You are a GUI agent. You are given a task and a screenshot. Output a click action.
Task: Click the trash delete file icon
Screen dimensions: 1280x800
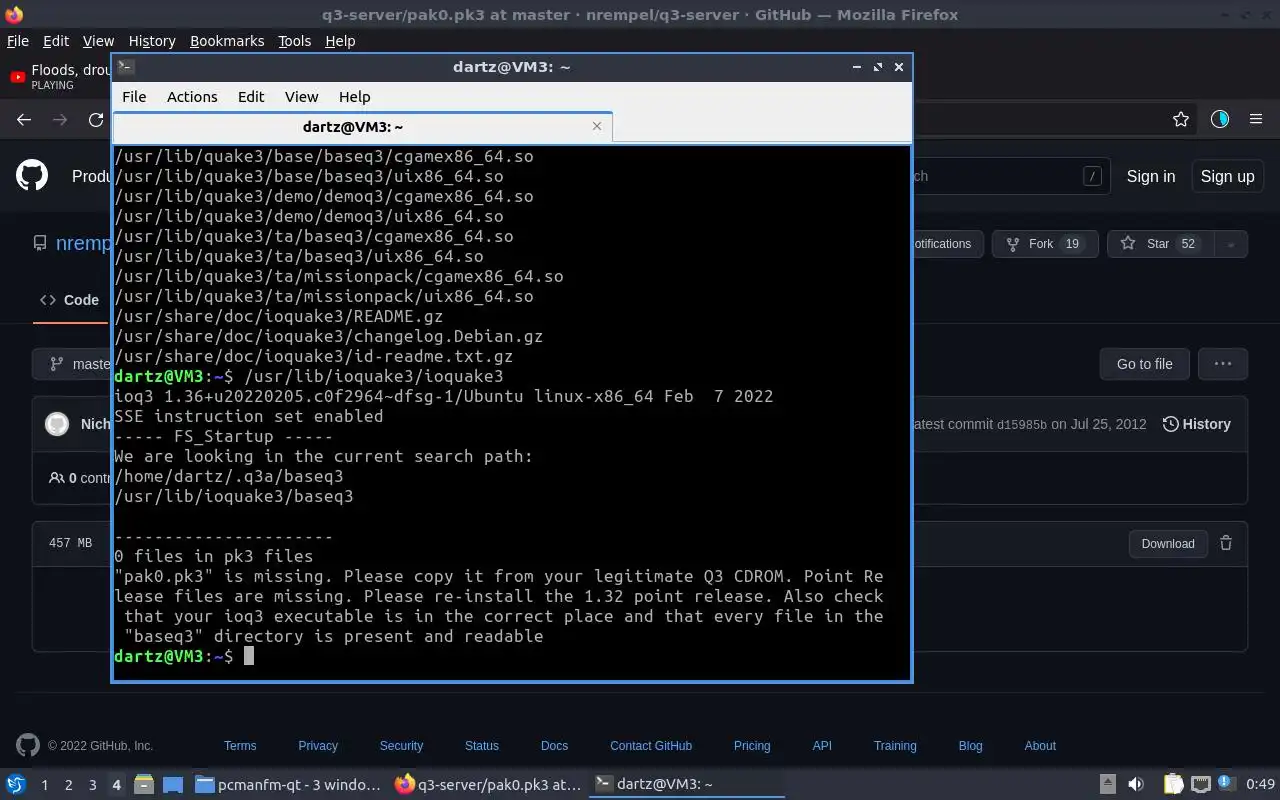click(x=1226, y=544)
